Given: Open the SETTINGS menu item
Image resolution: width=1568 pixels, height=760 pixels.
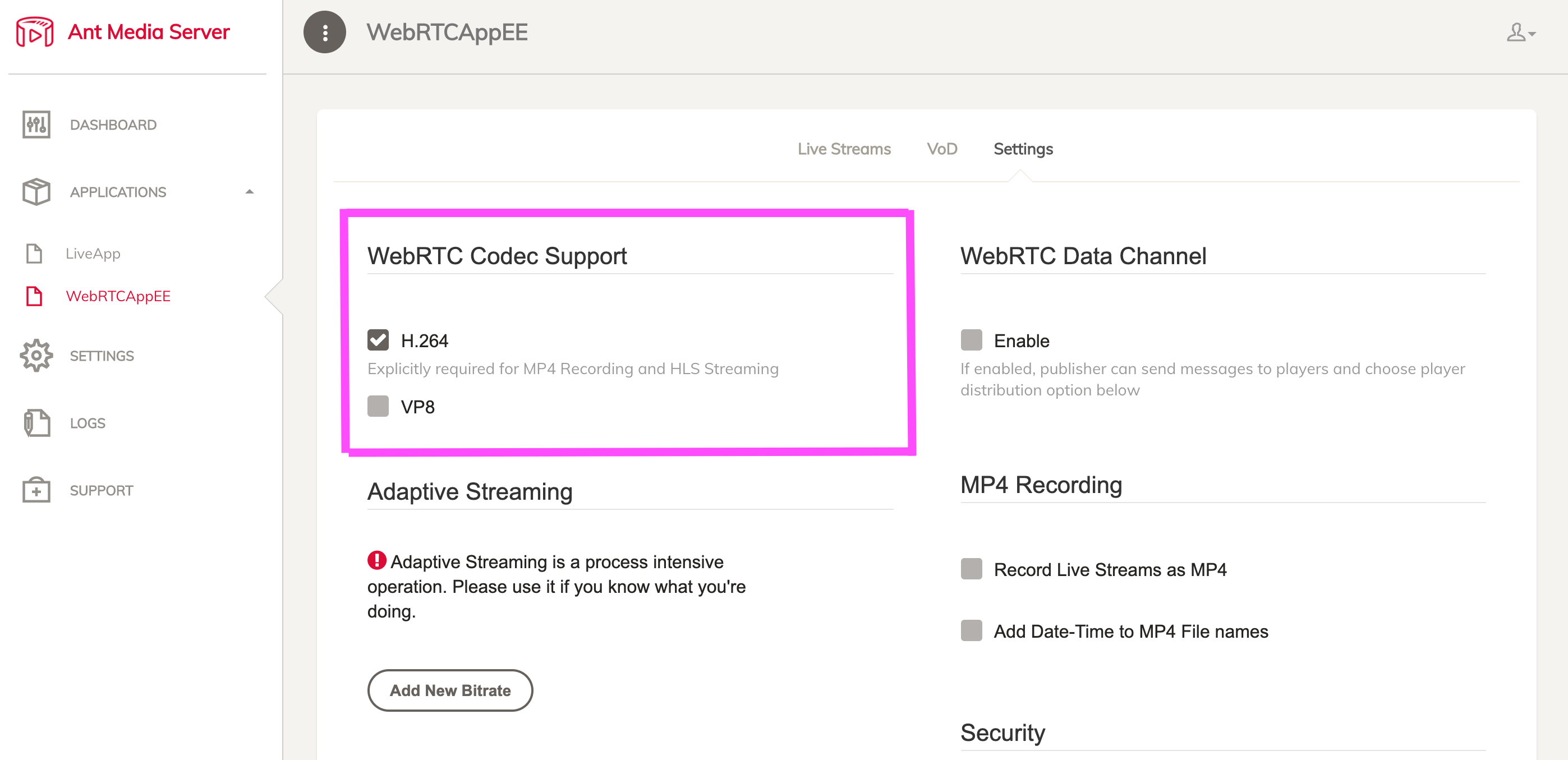Looking at the screenshot, I should point(102,356).
